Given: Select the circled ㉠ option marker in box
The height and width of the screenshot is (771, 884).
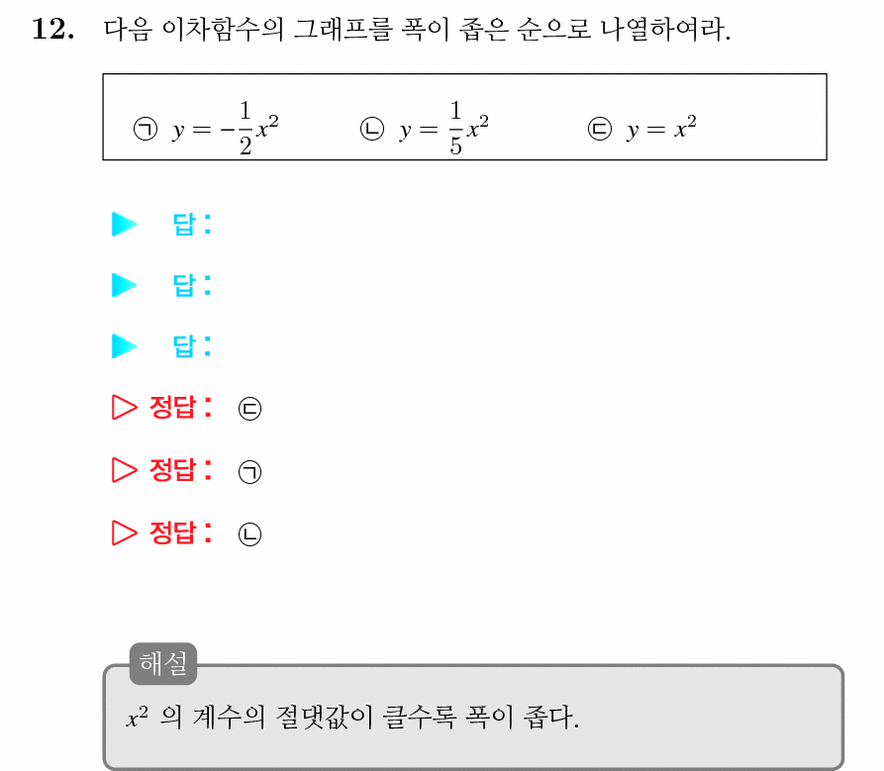Looking at the screenshot, I should tap(145, 129).
